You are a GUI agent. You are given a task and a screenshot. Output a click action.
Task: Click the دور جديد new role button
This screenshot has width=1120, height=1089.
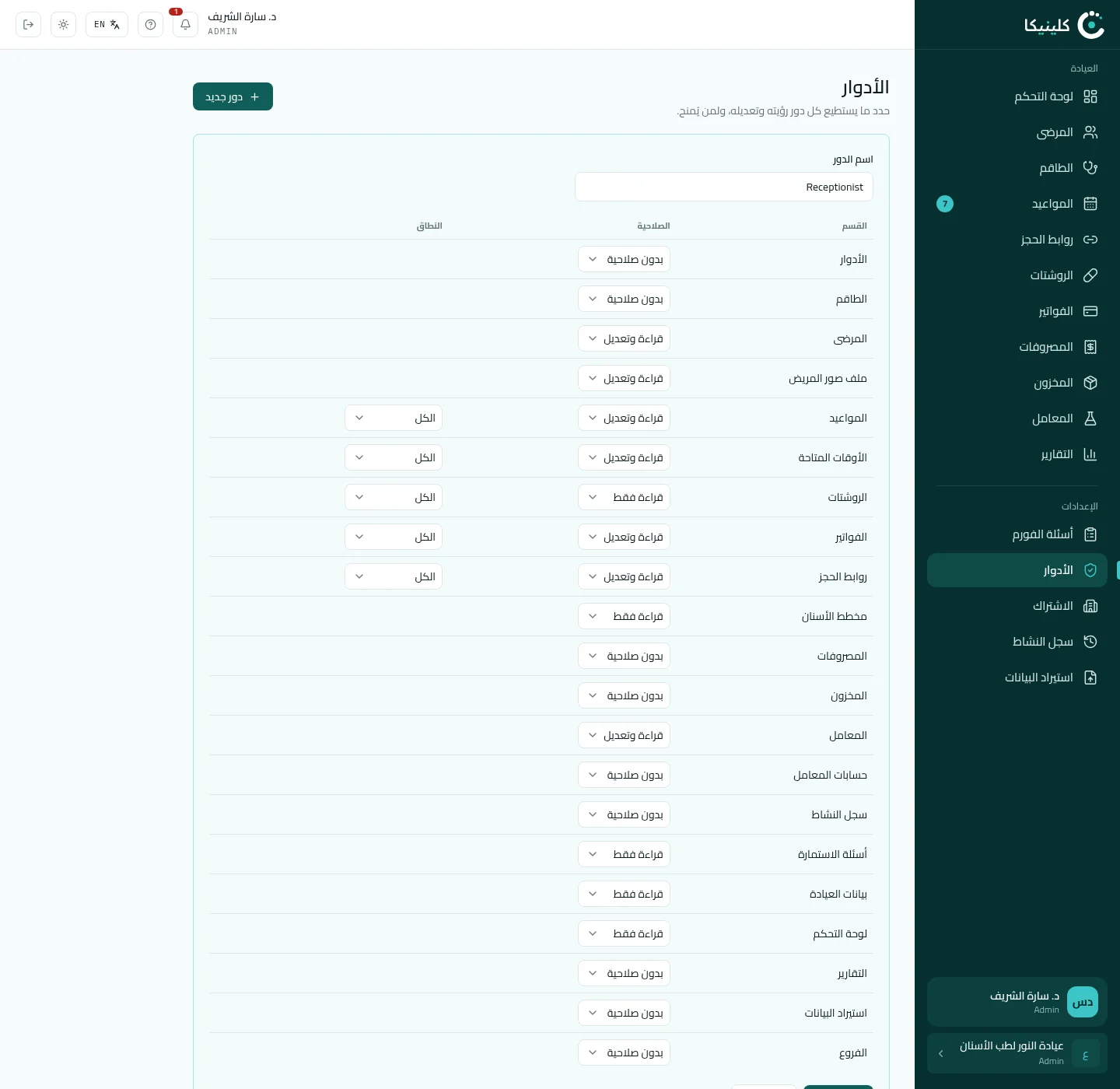(x=233, y=96)
